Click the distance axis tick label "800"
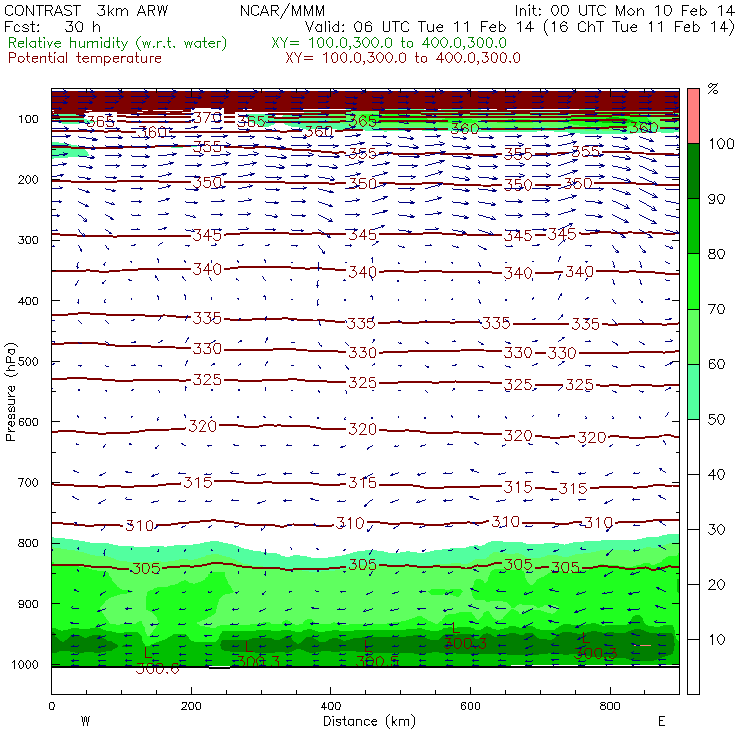740x740 pixels. coord(610,706)
